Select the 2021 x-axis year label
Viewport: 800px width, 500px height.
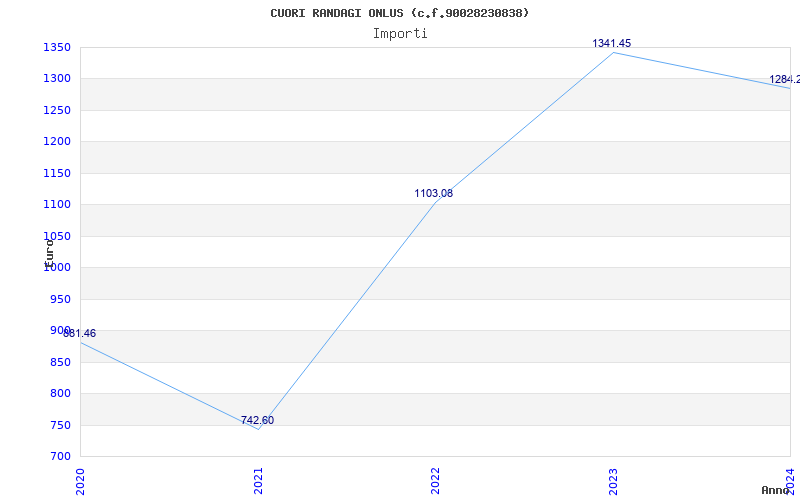point(258,481)
